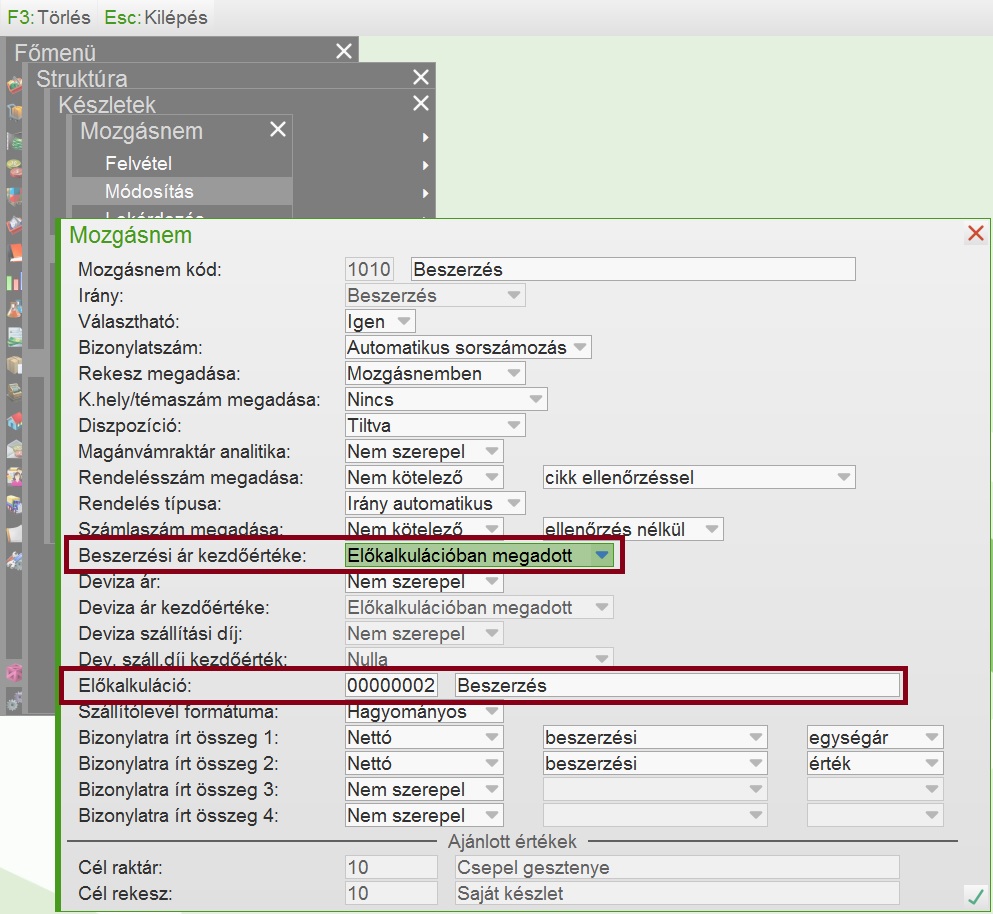Open the Rekesz megadása dropdown

(x=435, y=373)
